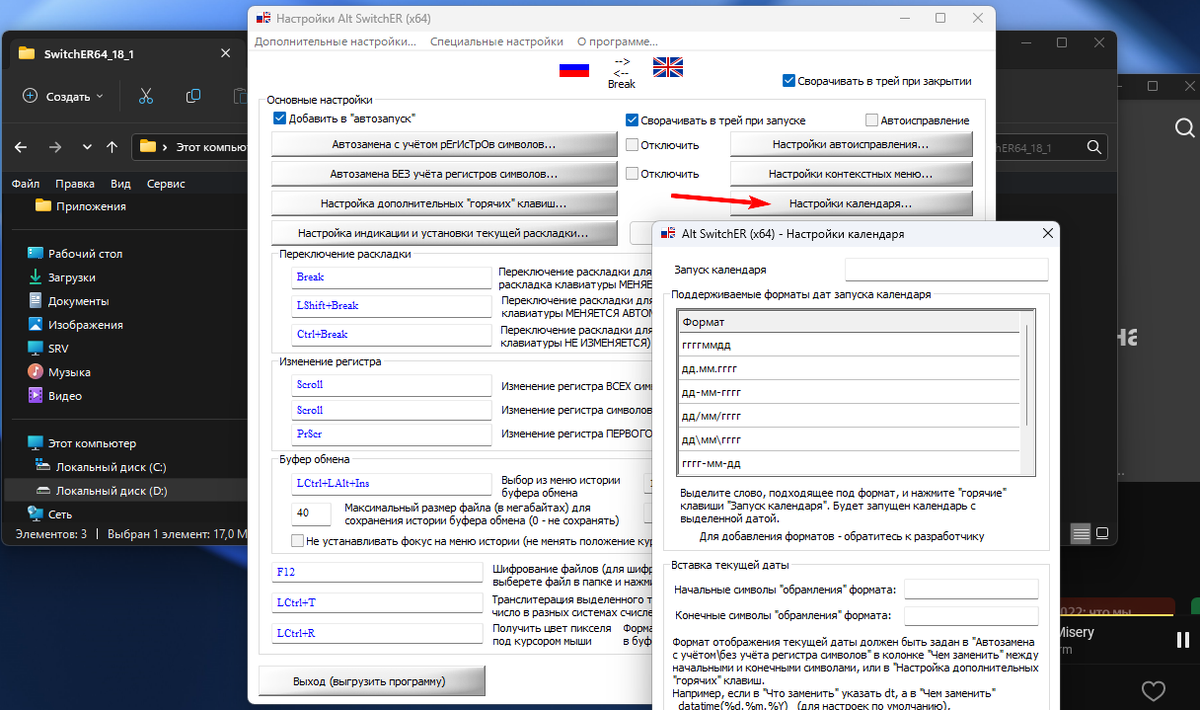Click the pause button in media player
1200x710 pixels.
(1183, 639)
